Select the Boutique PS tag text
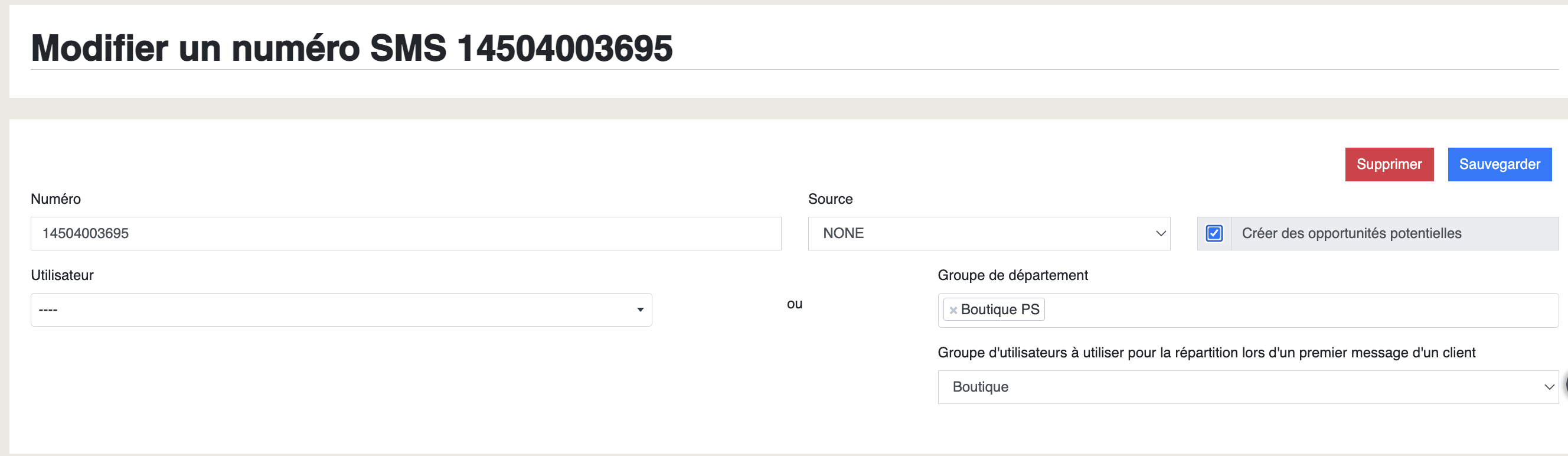 [x=999, y=310]
